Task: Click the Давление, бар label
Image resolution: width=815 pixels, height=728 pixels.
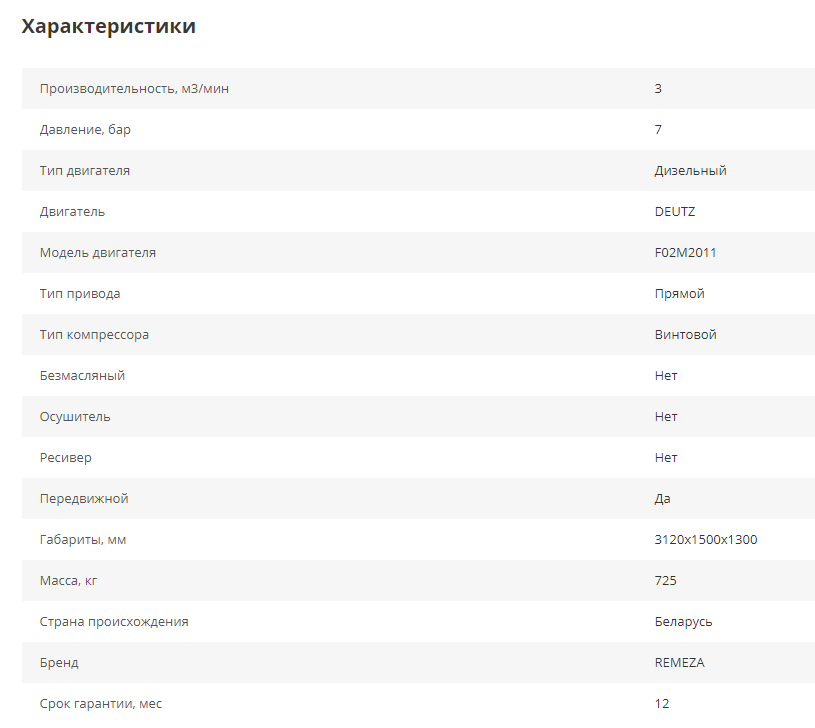Action: tap(86, 130)
